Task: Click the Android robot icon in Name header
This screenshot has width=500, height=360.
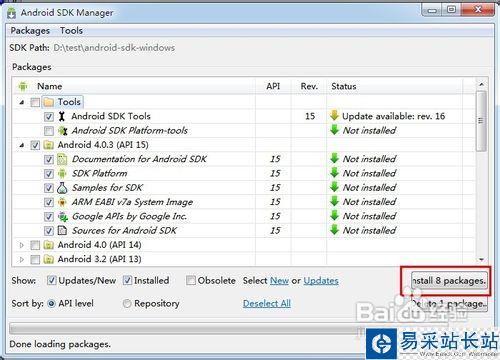Action: 23,86
